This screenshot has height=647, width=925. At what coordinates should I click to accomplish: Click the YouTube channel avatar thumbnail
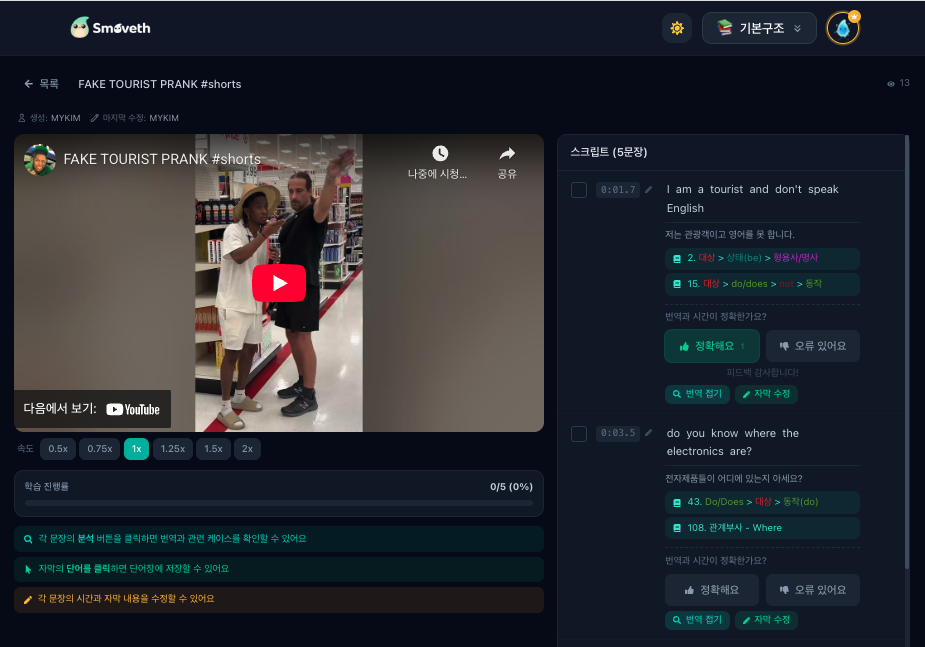(x=40, y=159)
